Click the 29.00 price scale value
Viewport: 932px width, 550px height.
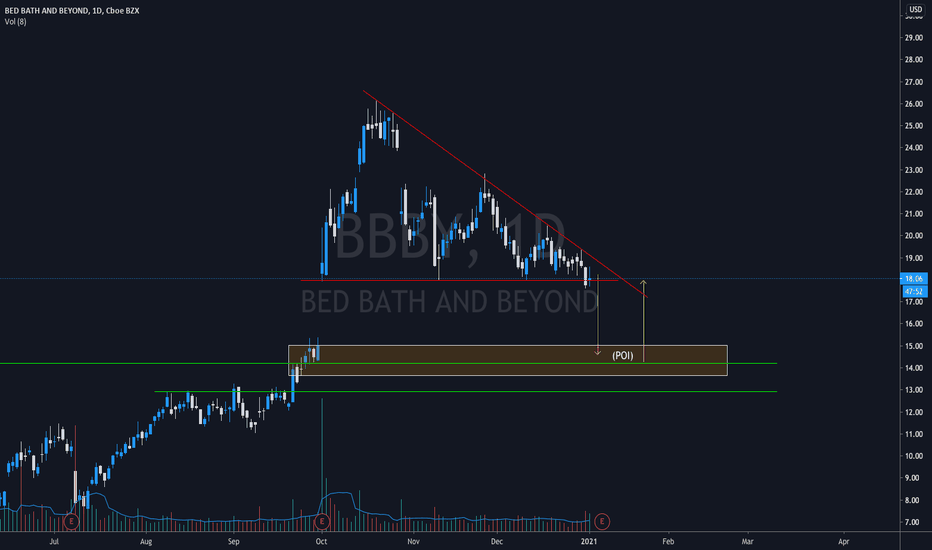914,37
